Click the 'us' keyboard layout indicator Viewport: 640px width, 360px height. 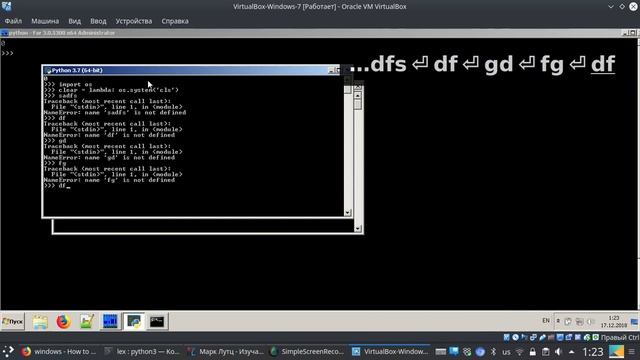click(506, 352)
